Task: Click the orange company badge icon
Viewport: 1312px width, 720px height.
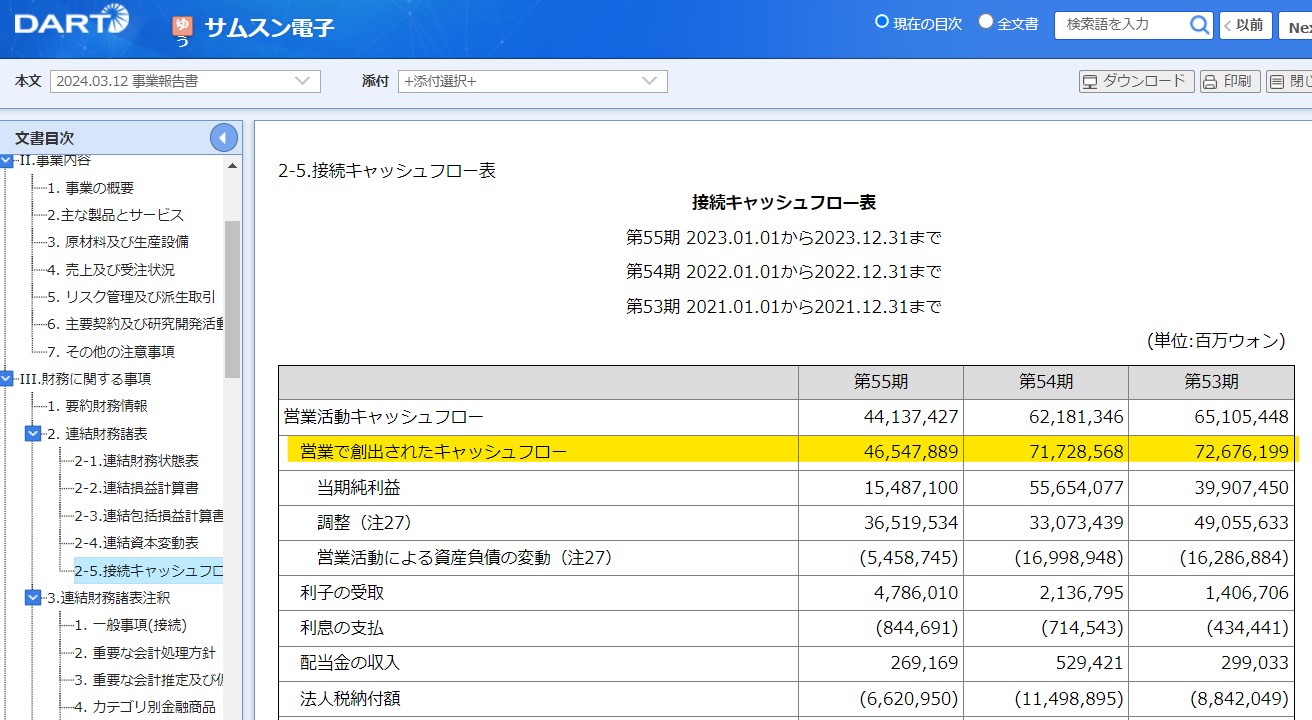Action: pos(182,29)
